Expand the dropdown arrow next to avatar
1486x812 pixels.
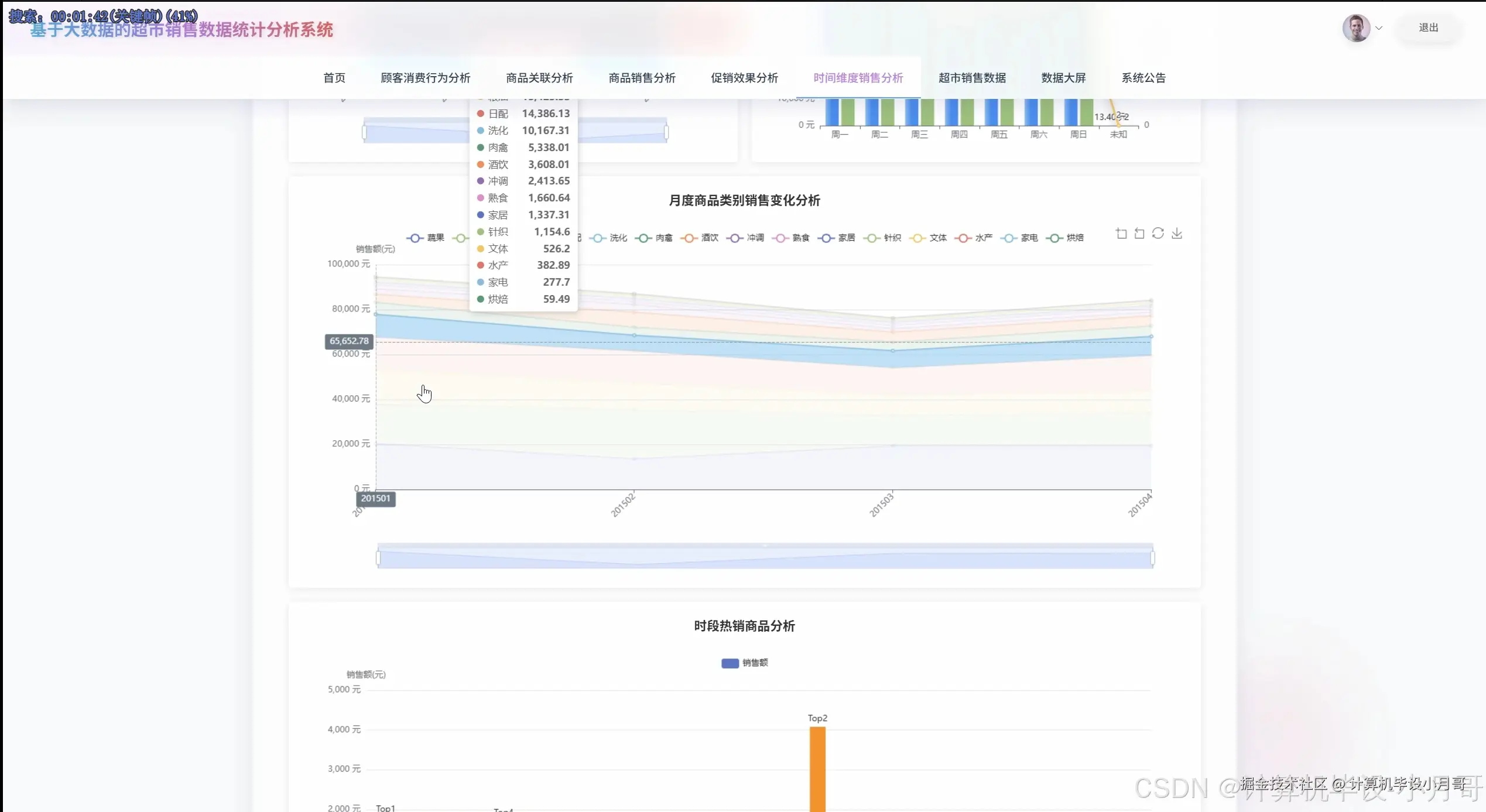[x=1379, y=28]
